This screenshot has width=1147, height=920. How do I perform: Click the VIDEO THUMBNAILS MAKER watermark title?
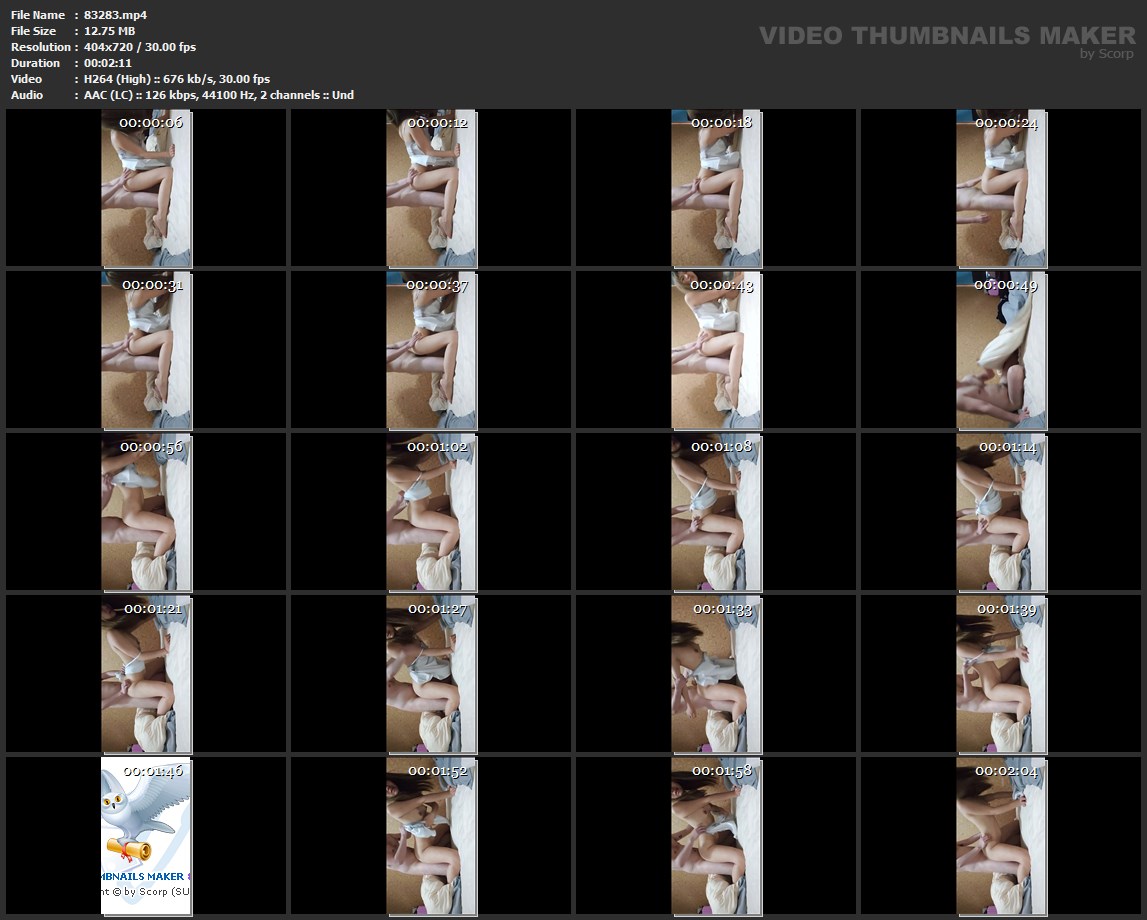point(946,35)
